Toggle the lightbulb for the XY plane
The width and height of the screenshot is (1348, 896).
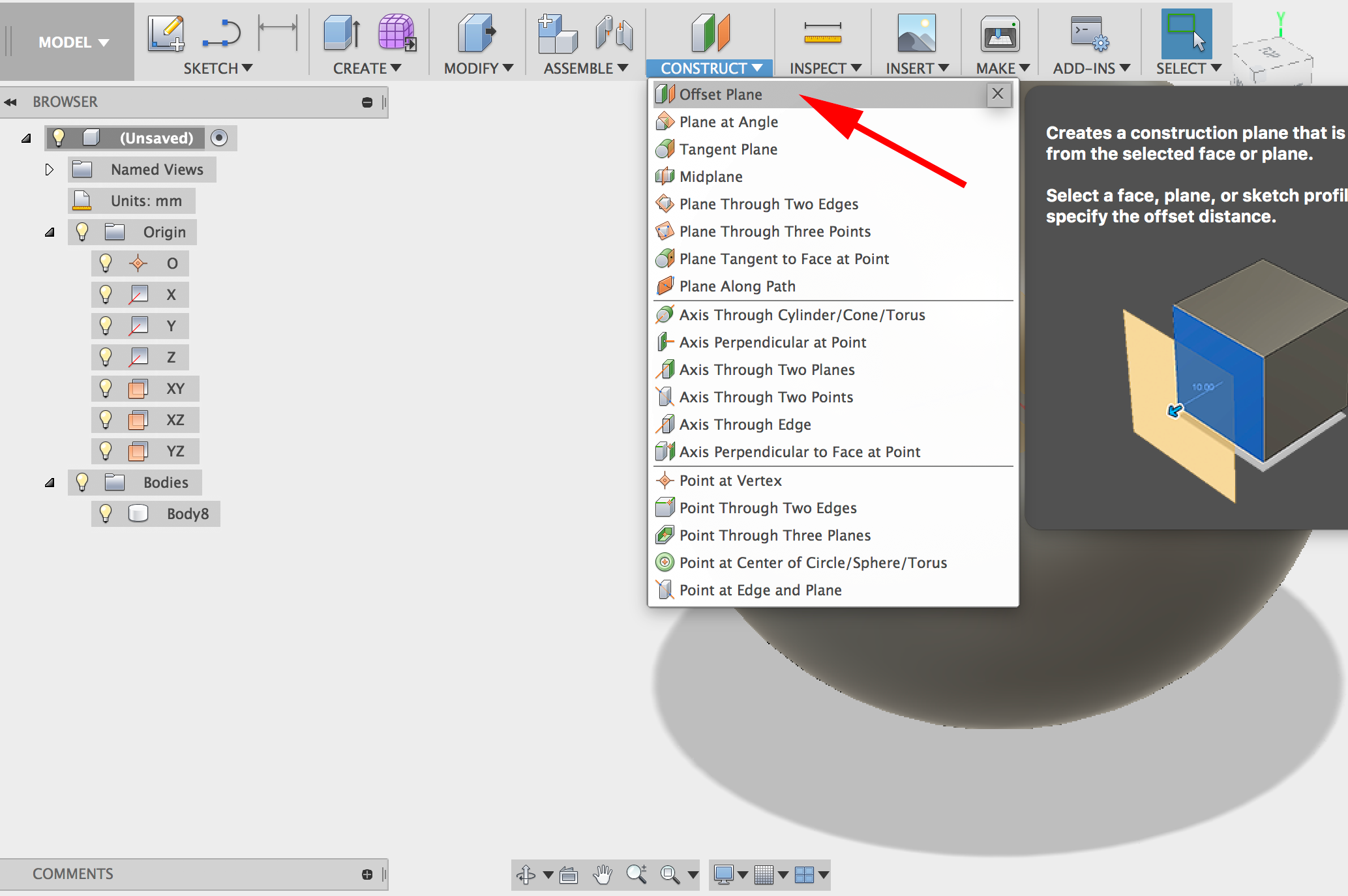point(106,388)
